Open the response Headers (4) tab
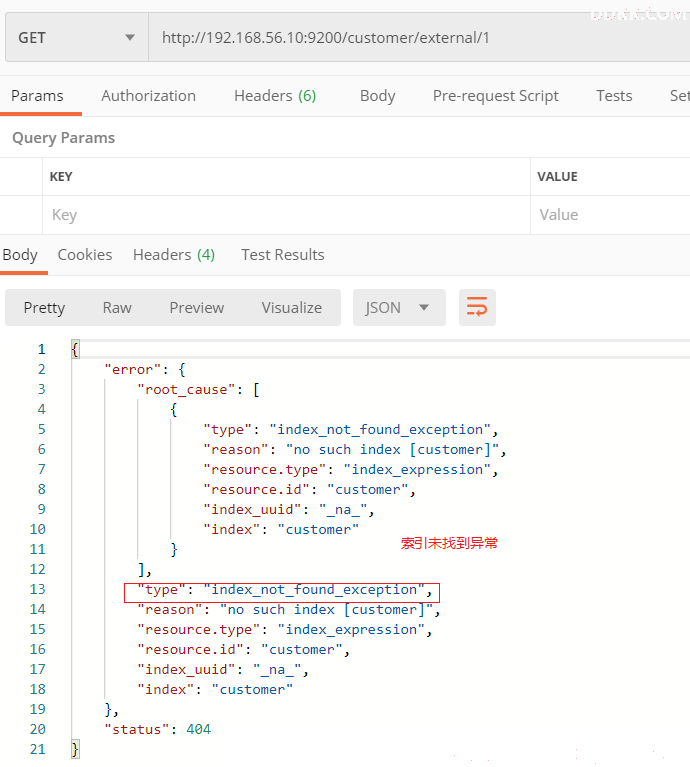 click(x=174, y=255)
